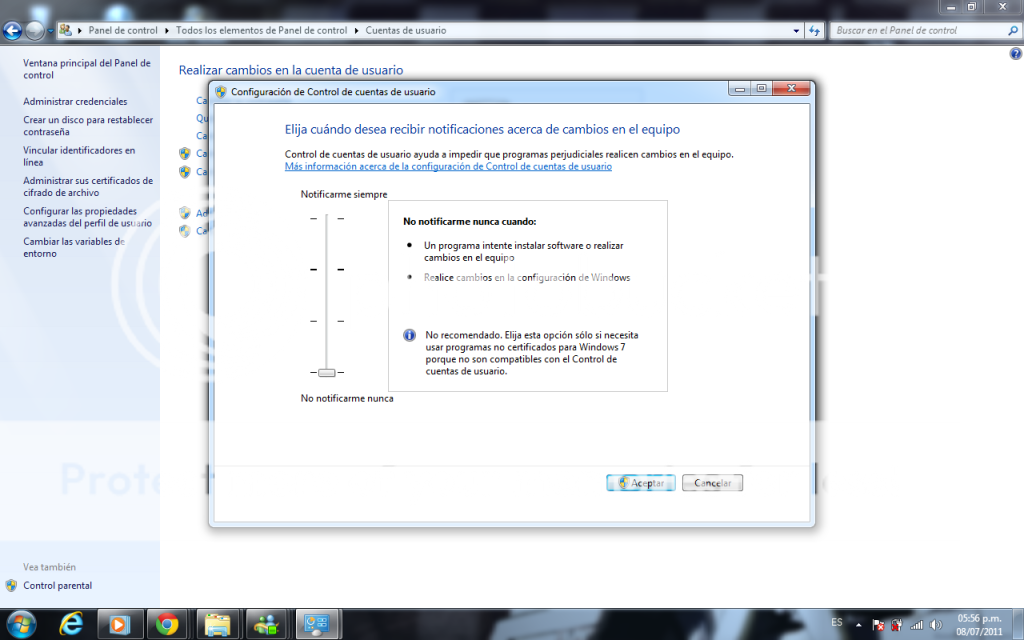This screenshot has height=640, width=1024.
Task: Set UAC slider to third tick from top
Action: coord(327,321)
